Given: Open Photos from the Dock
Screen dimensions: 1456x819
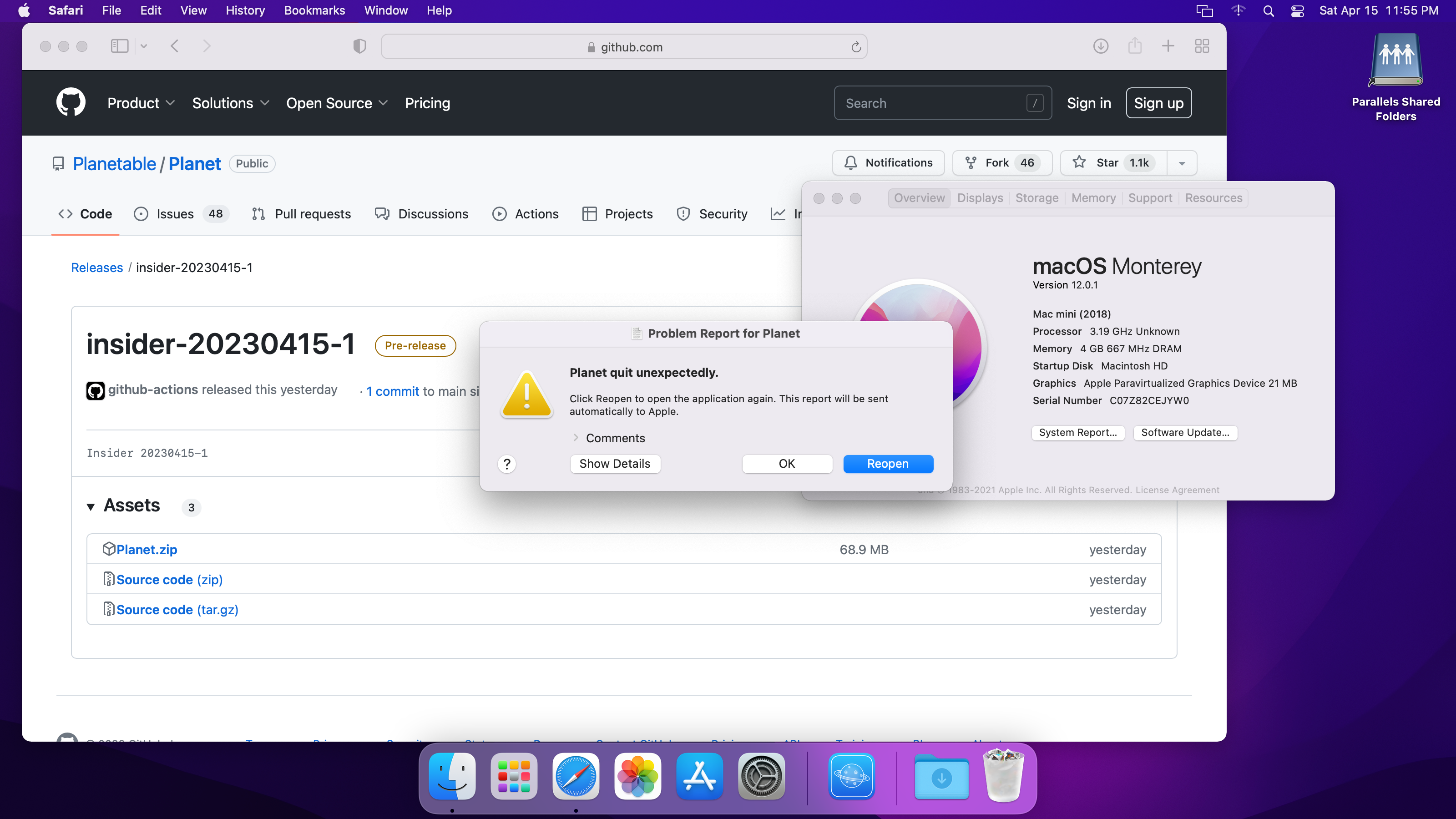Looking at the screenshot, I should pyautogui.click(x=637, y=776).
